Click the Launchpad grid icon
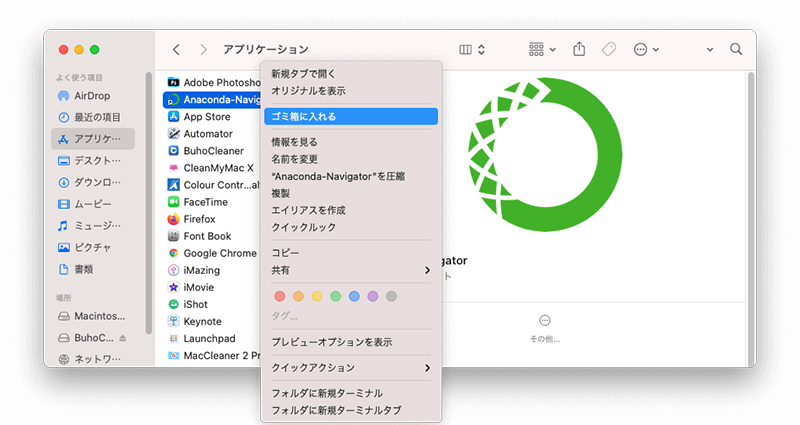The height and width of the screenshot is (425, 800). pyautogui.click(x=173, y=338)
